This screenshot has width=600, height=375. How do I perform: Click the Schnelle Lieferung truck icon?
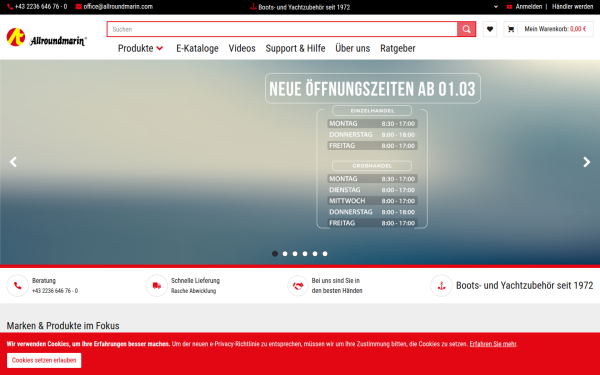pos(157,285)
